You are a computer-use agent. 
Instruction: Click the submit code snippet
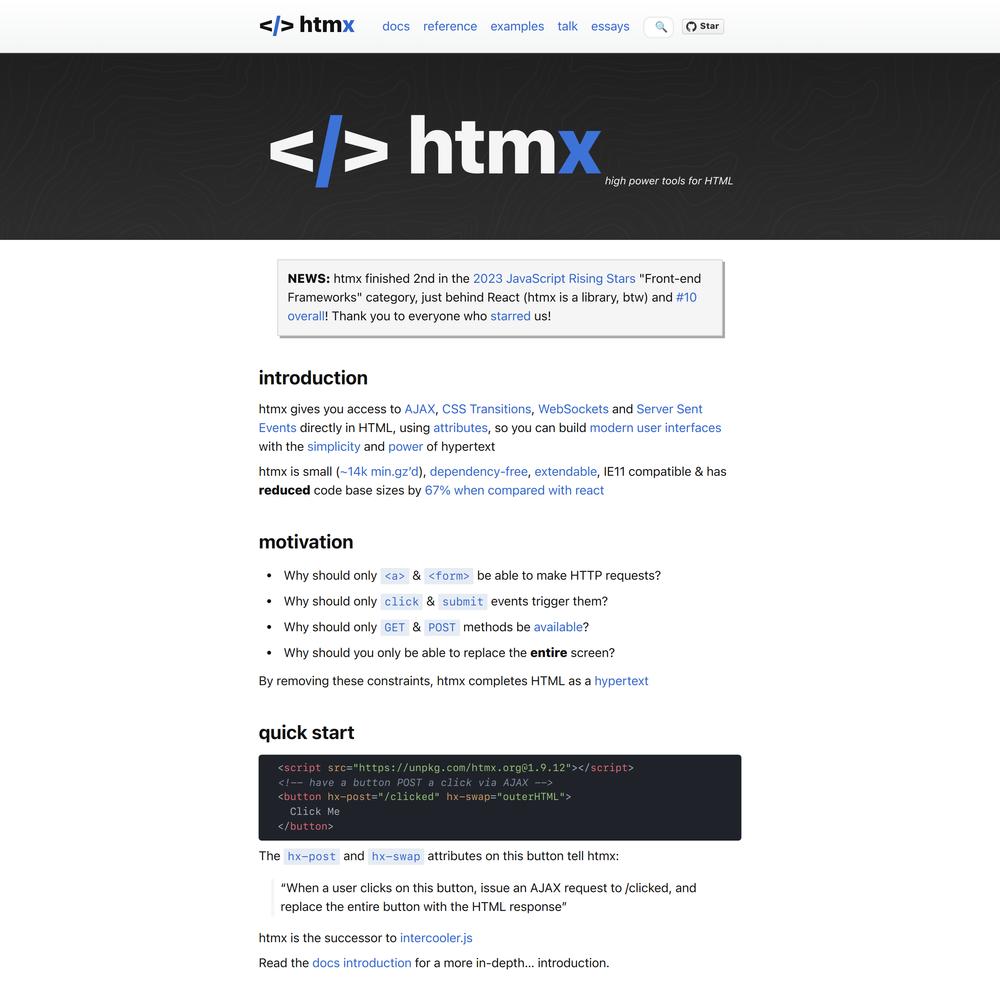(x=463, y=601)
